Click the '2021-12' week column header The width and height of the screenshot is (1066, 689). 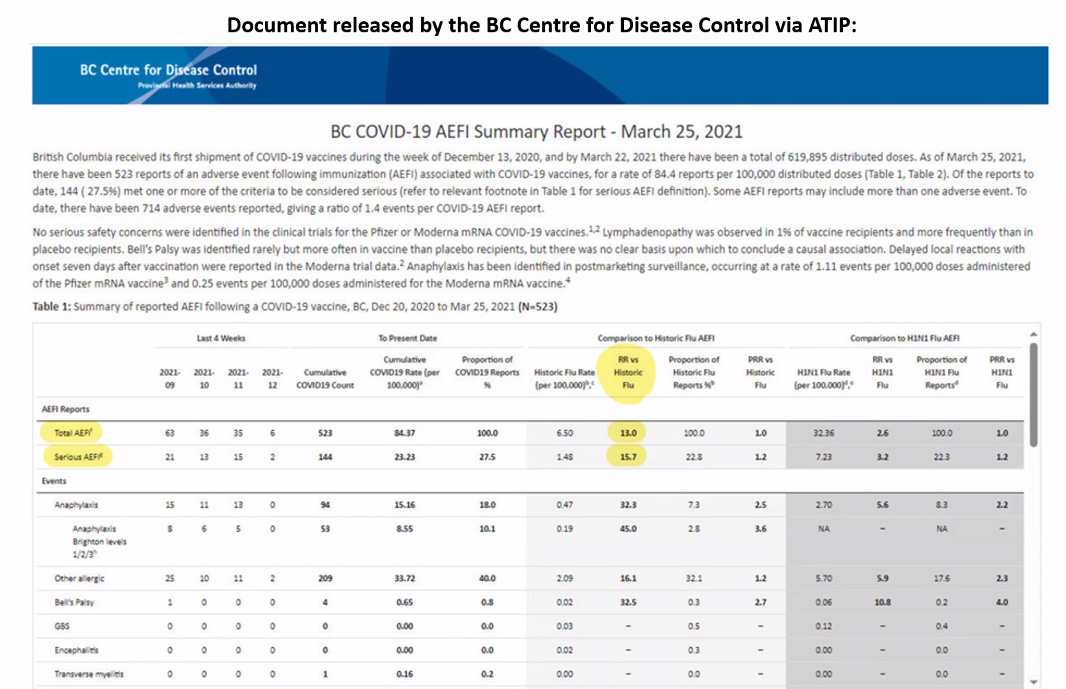[x=272, y=379]
